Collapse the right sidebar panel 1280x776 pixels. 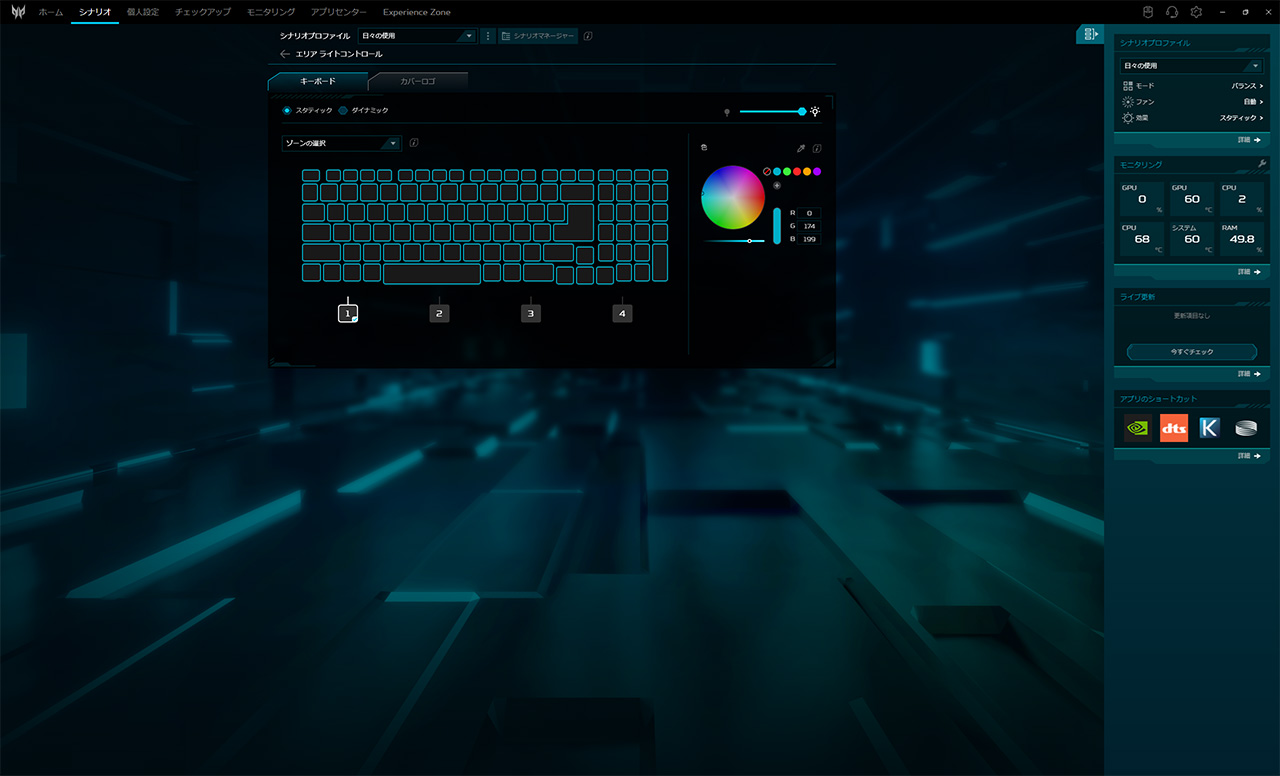pyautogui.click(x=1089, y=34)
